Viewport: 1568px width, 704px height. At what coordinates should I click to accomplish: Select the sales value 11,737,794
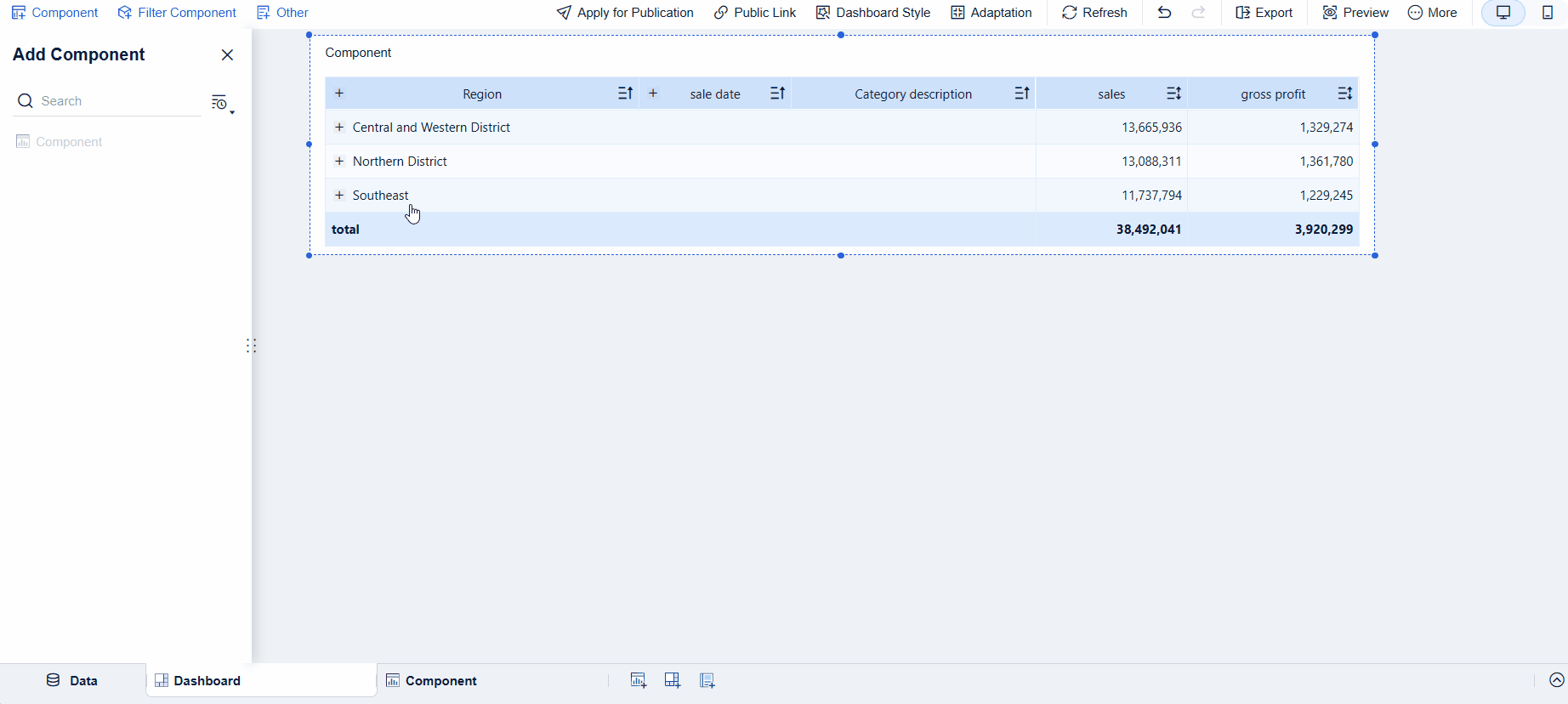point(1151,196)
